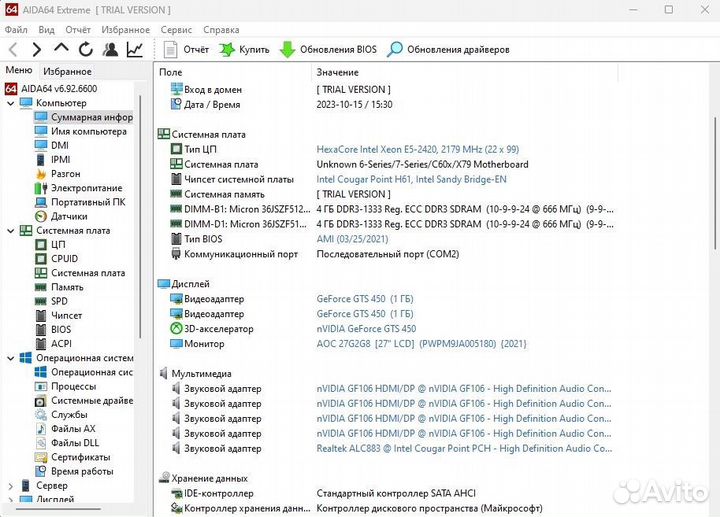720x517 pixels.
Task: Open Электропитание in the tree
Action: coord(79,188)
